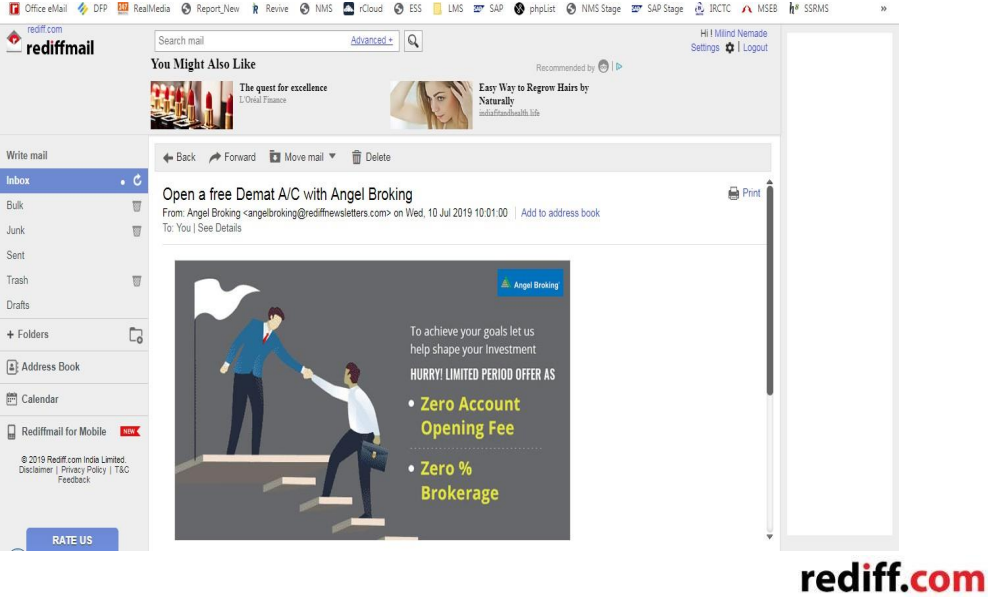The image size is (1002, 601).
Task: Click into the Search mail field
Action: click(x=250, y=41)
